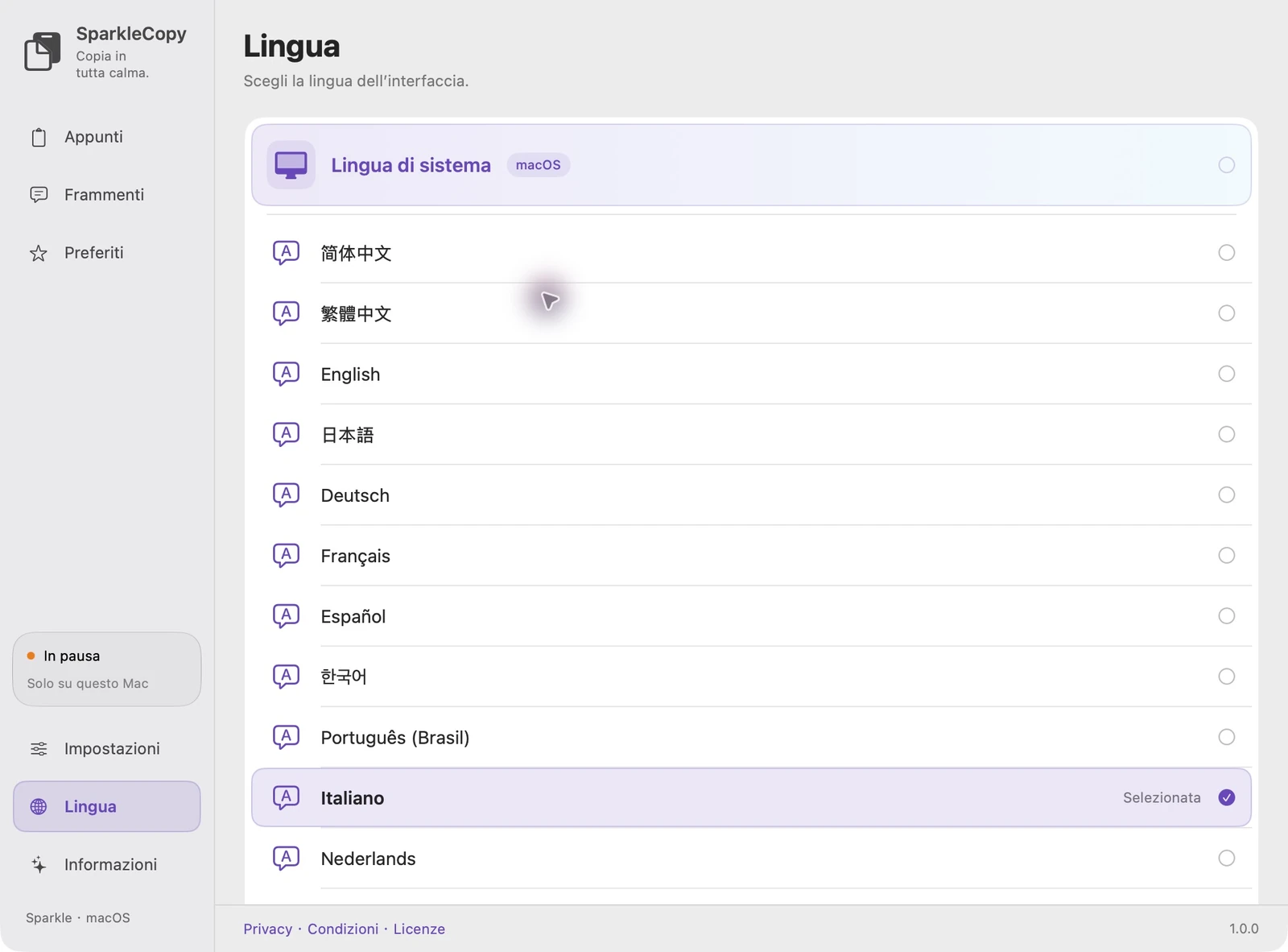Open the Licenze link

pyautogui.click(x=419, y=929)
